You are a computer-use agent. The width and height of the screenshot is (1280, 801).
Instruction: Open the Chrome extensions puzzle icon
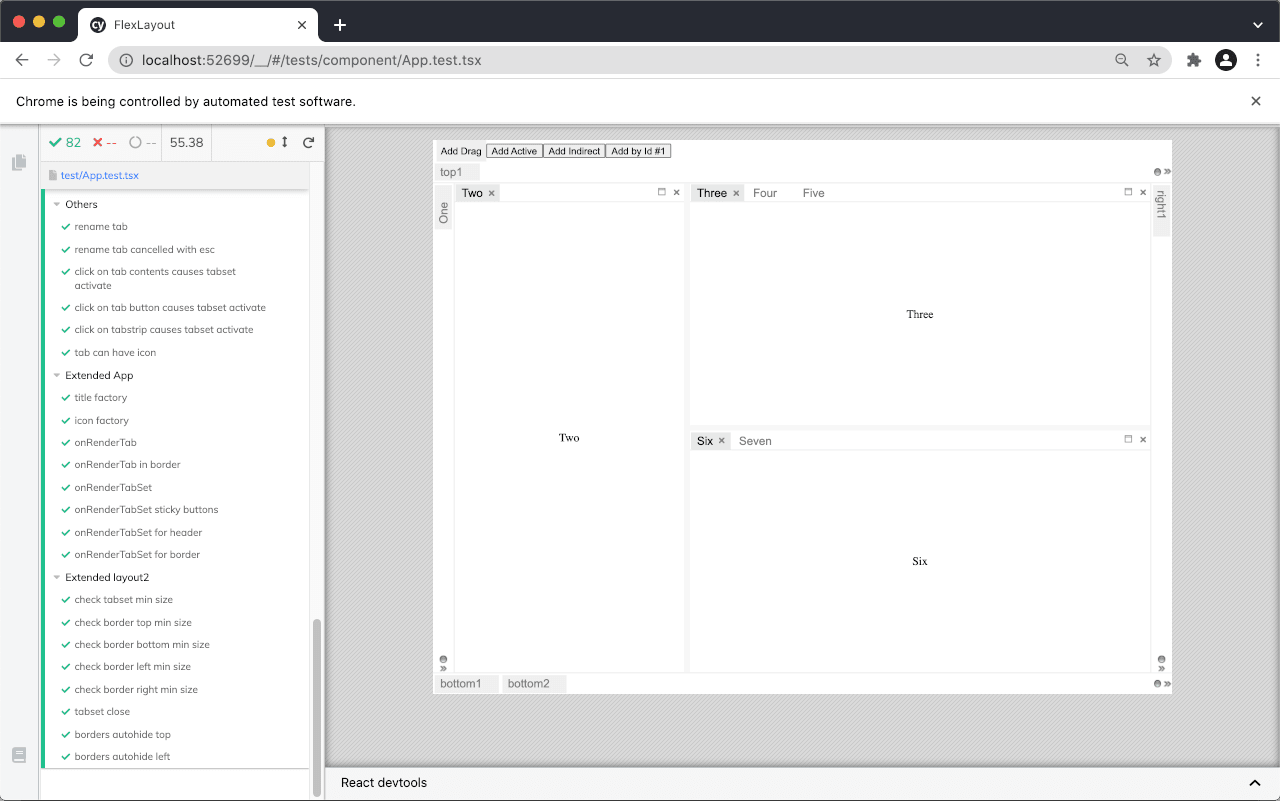pyautogui.click(x=1194, y=60)
